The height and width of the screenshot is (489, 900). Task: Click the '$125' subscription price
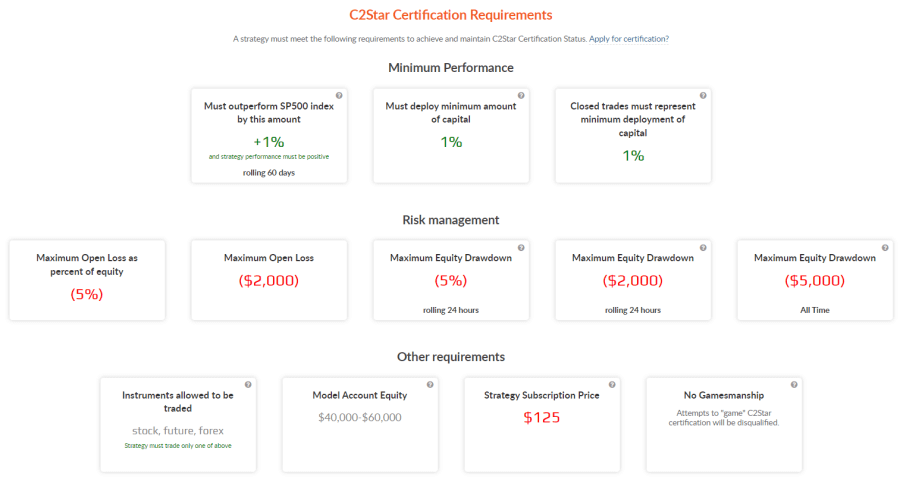click(x=541, y=417)
